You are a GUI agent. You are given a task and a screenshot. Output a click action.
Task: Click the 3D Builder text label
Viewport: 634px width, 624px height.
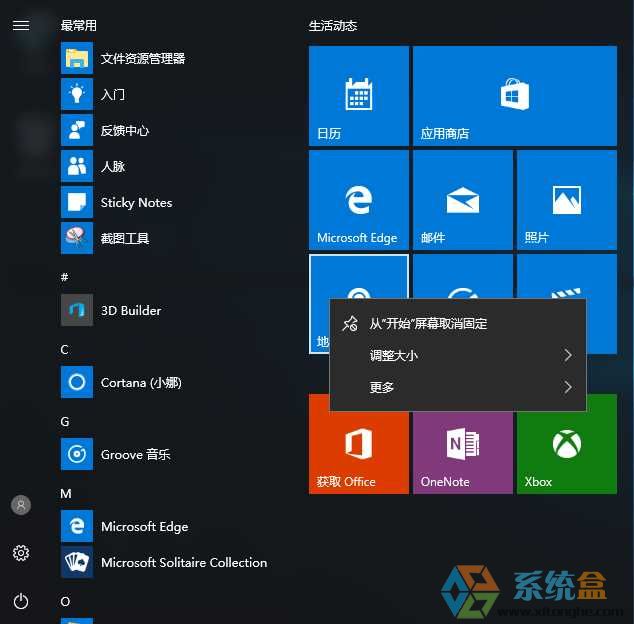click(131, 310)
